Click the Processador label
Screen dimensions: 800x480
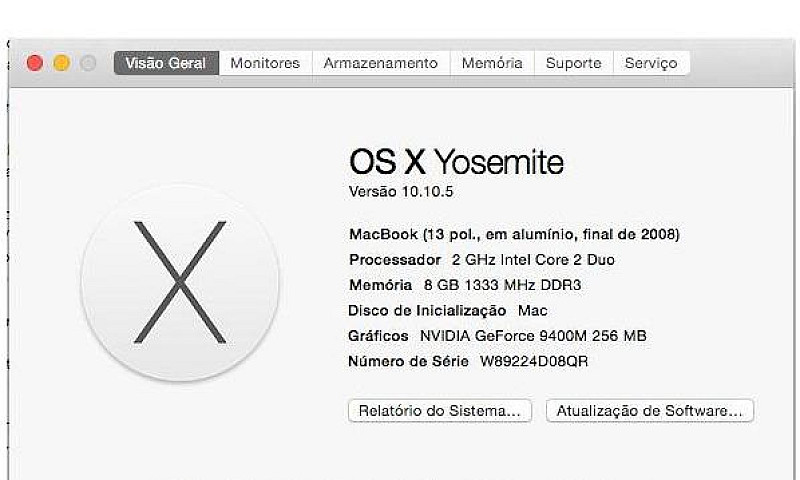[x=395, y=260]
